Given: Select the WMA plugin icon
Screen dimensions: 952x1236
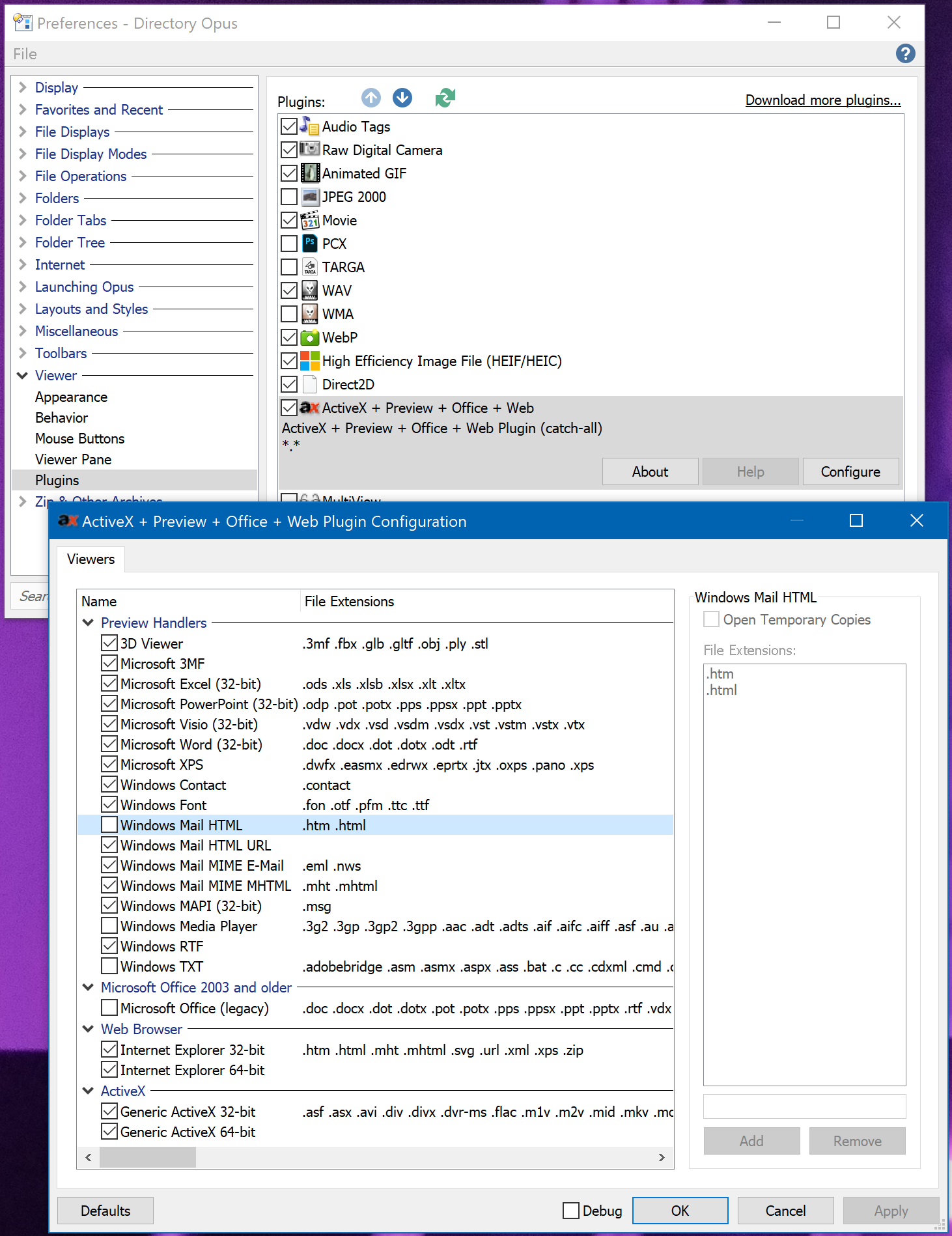Looking at the screenshot, I should [x=309, y=313].
